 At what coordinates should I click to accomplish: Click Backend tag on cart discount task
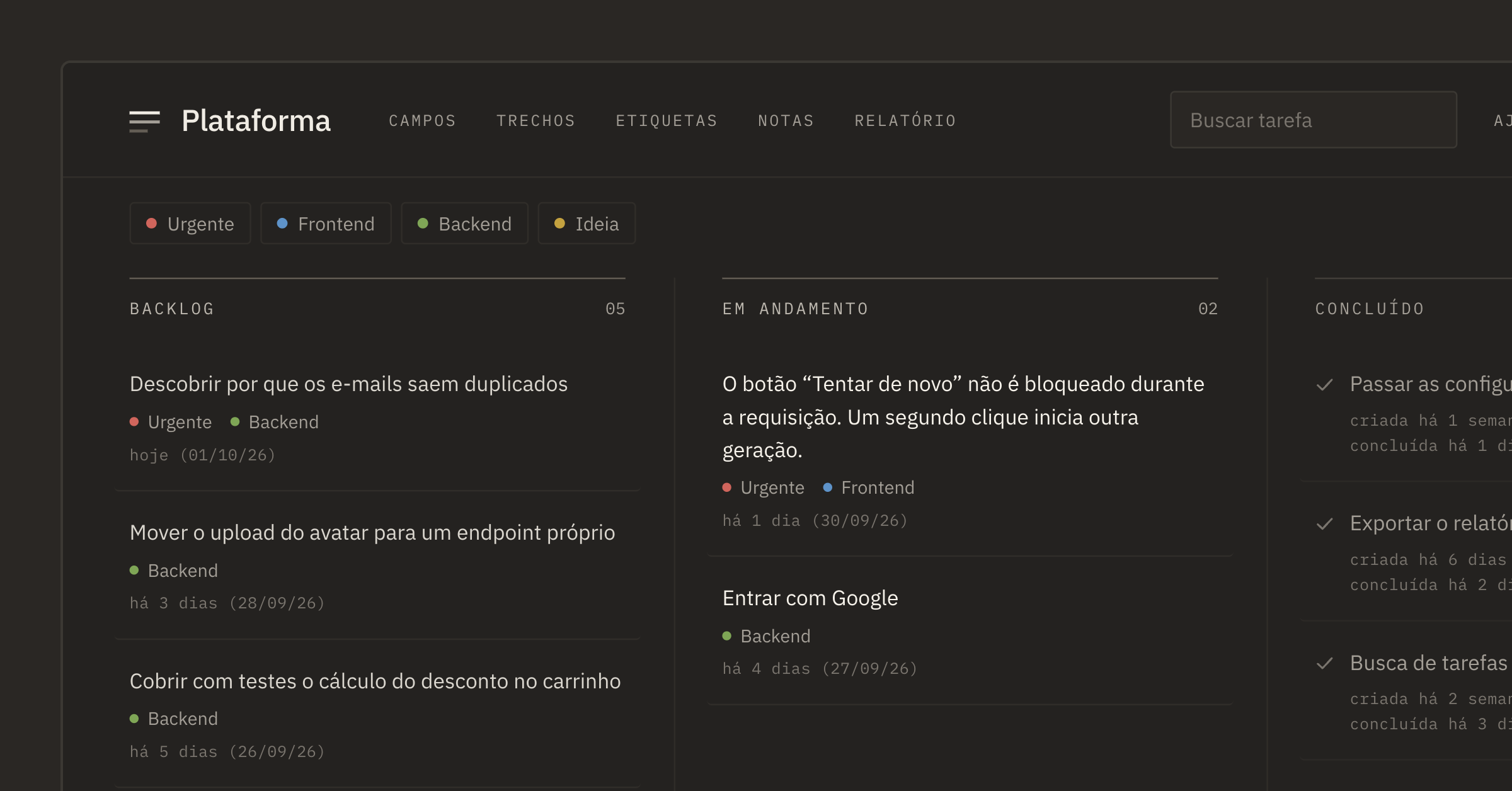click(x=174, y=719)
